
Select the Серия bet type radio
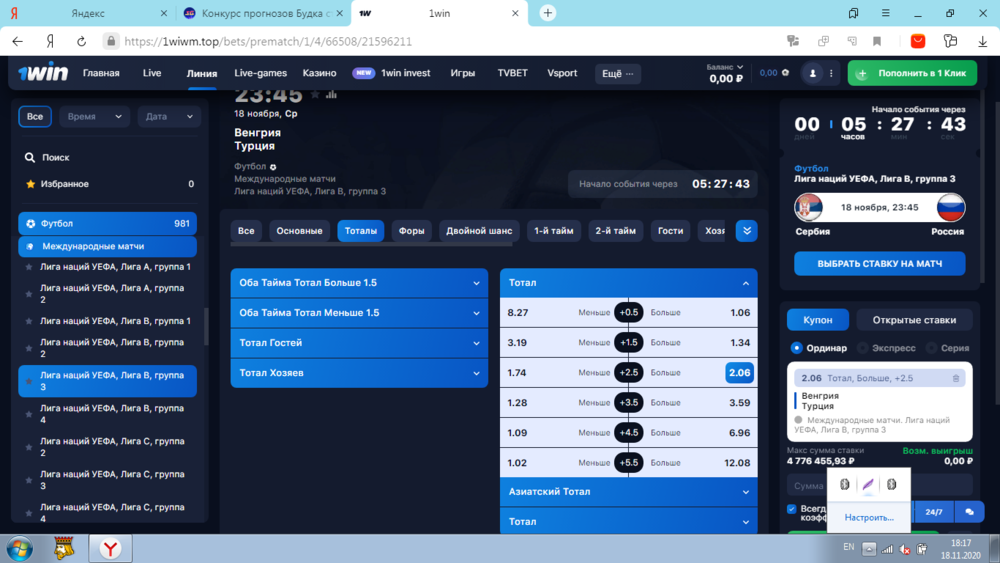(931, 348)
